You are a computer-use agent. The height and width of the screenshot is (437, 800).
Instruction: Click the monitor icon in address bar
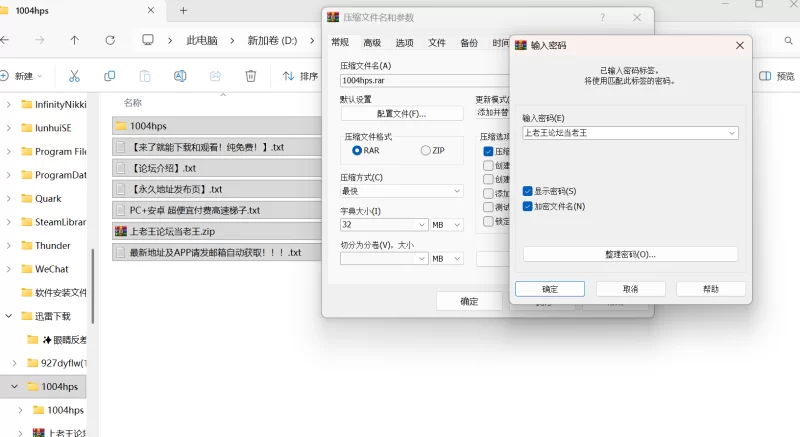coord(148,40)
